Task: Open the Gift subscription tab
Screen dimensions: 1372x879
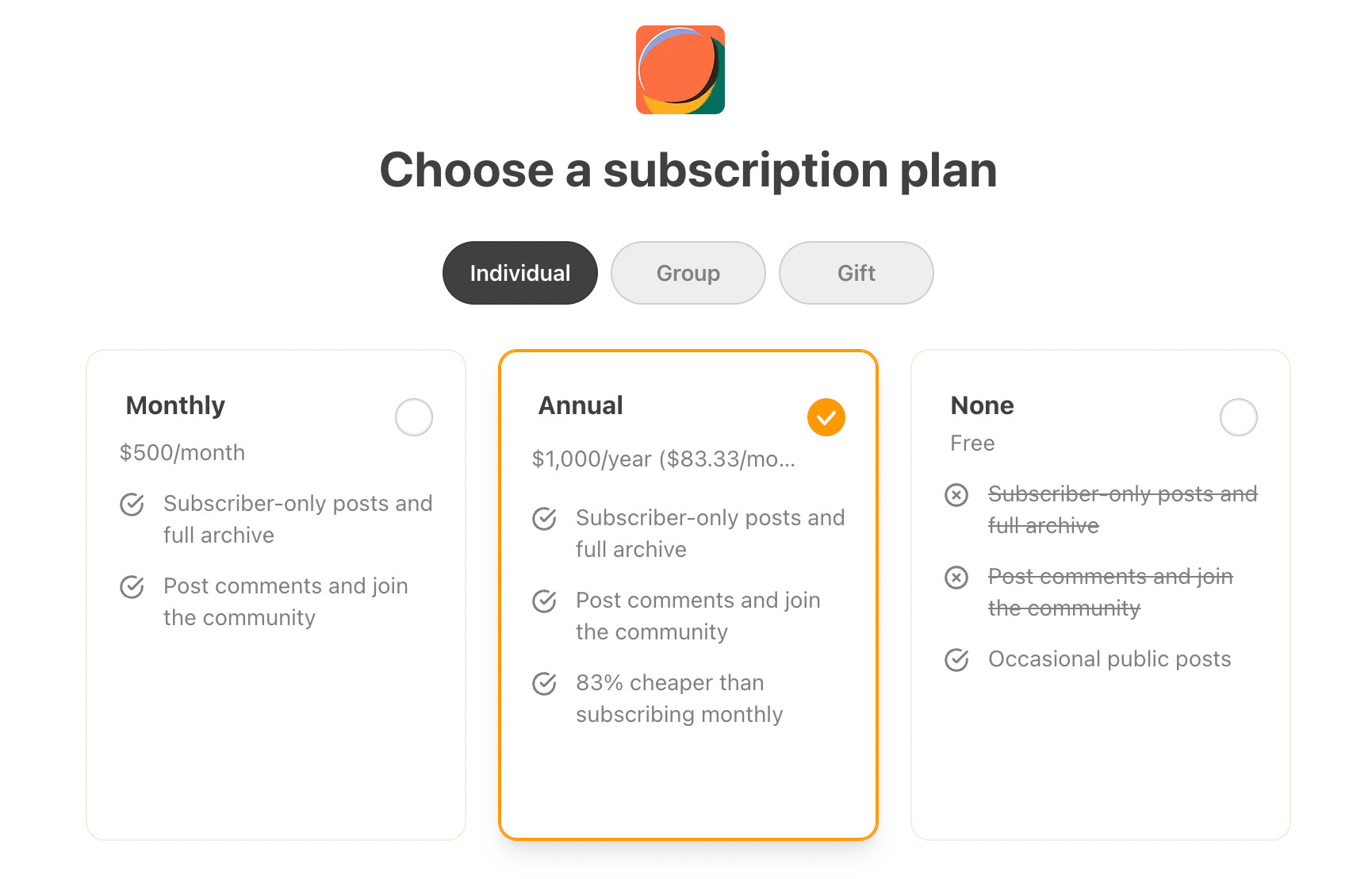Action: click(856, 272)
